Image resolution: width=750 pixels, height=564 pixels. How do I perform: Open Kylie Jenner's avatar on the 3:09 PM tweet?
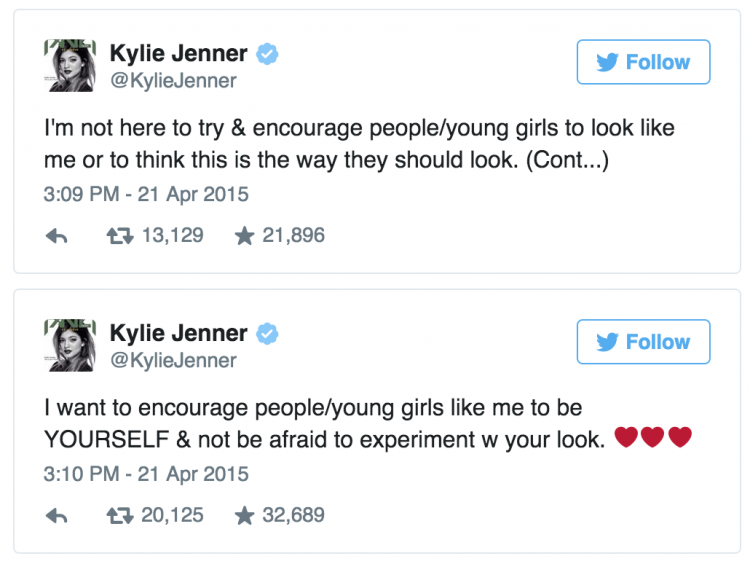pos(69,65)
